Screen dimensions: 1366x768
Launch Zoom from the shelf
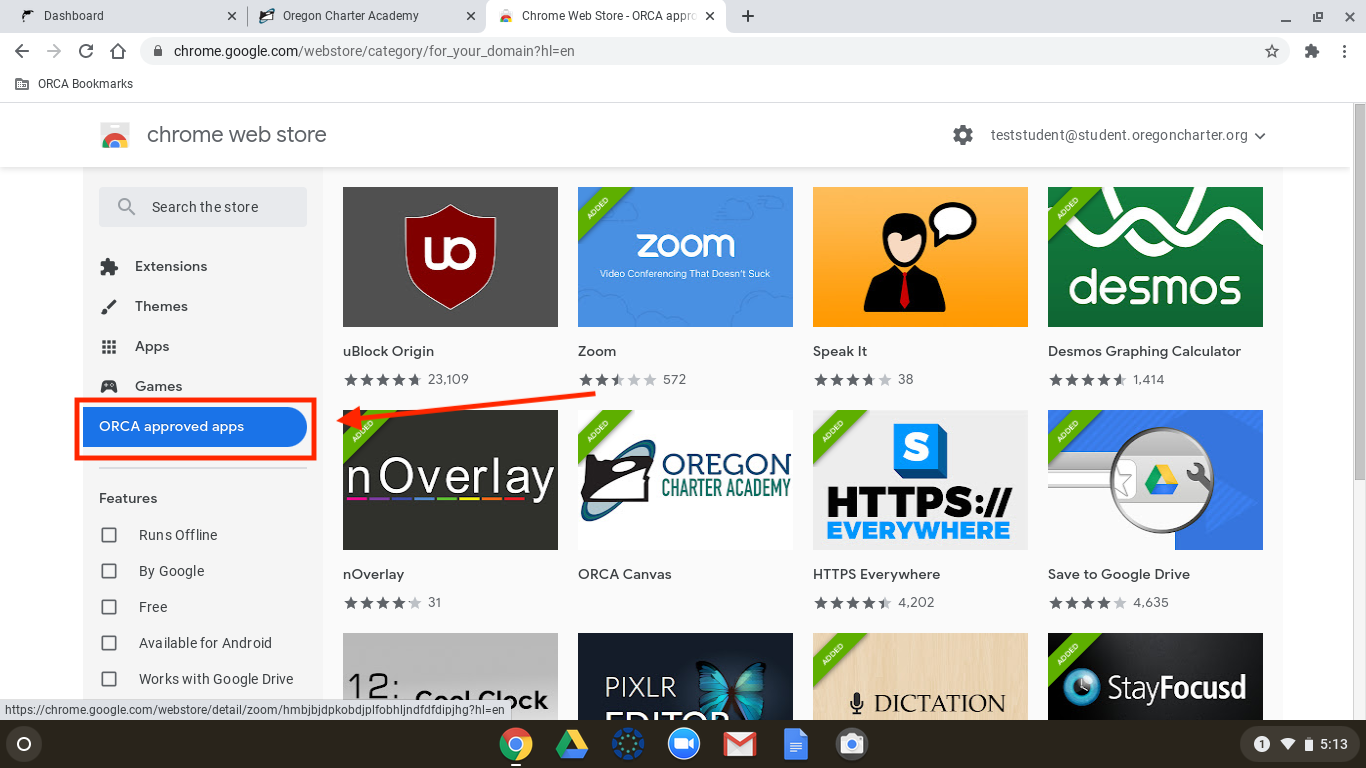pos(684,744)
